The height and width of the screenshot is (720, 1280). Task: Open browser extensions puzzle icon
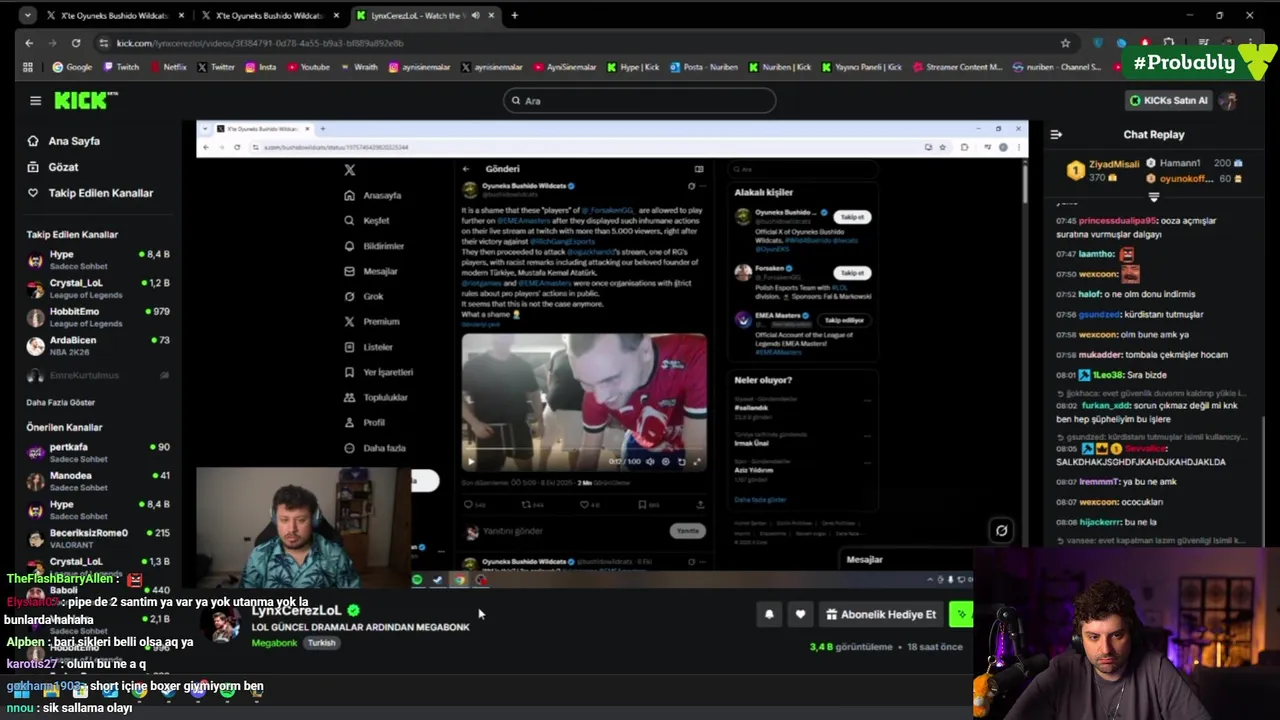click(1169, 43)
